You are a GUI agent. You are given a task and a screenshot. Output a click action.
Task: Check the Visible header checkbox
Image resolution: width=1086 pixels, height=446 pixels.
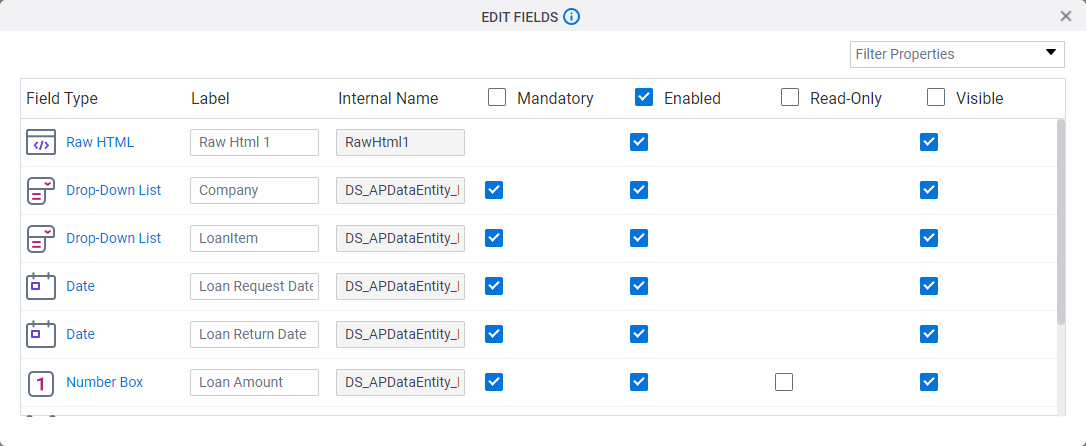coord(936,97)
